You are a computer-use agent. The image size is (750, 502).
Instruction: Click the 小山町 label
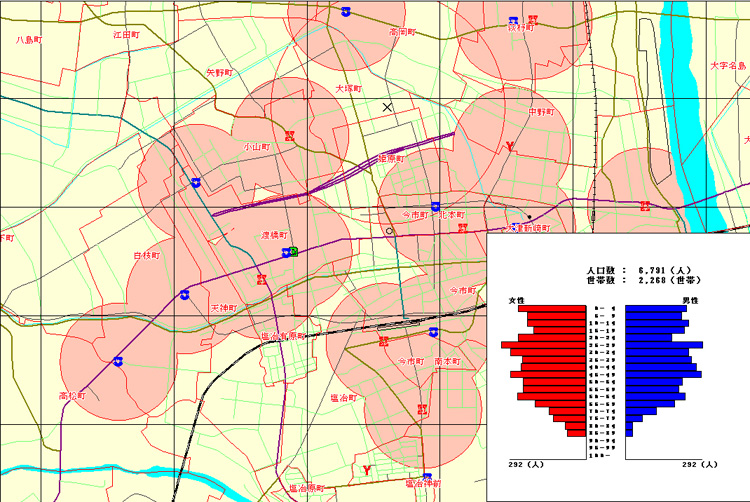tap(257, 147)
